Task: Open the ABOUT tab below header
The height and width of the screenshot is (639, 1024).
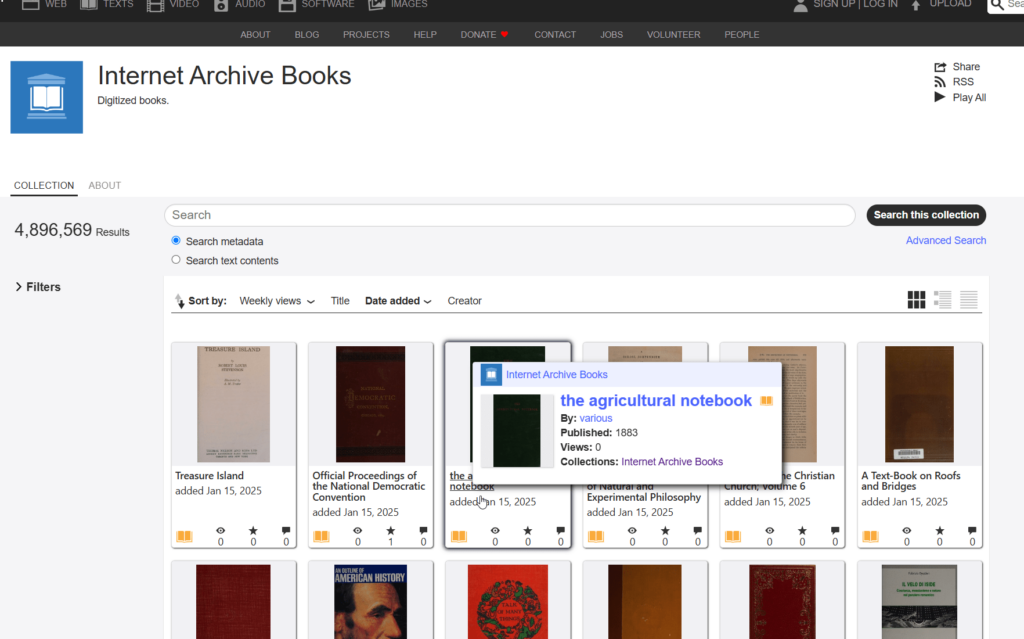Action: point(104,186)
